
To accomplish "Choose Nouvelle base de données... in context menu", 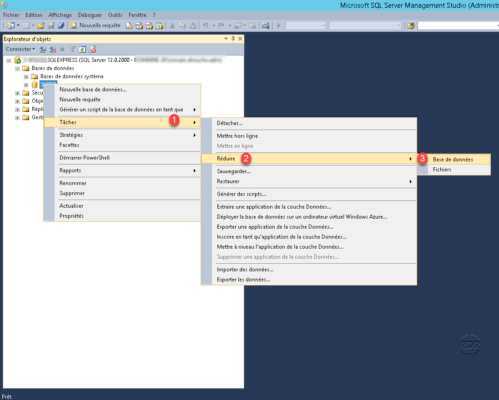I will [x=122, y=89].
